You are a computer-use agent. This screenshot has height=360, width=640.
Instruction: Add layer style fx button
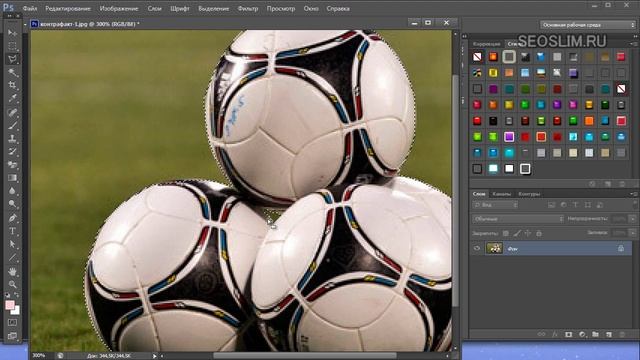tap(555, 334)
